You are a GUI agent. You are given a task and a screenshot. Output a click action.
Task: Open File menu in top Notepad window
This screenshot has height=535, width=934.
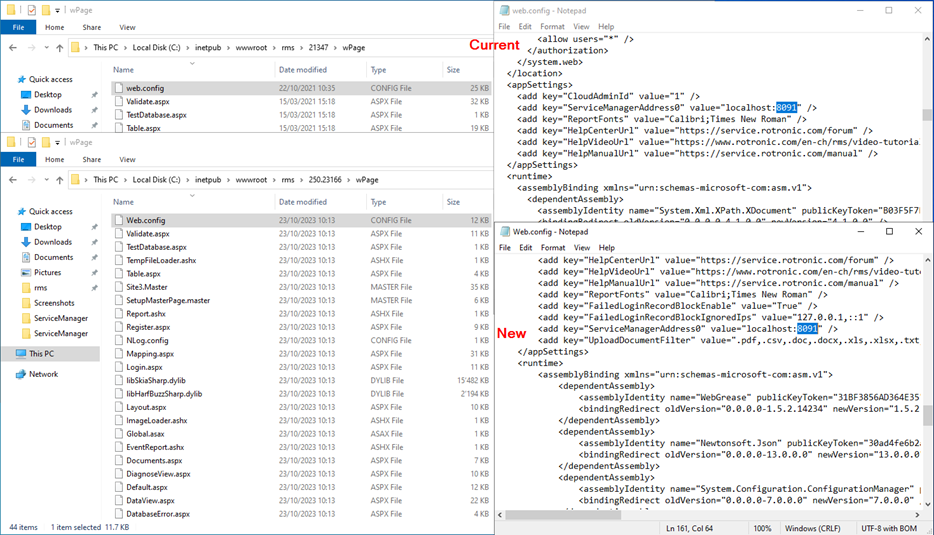pos(504,27)
